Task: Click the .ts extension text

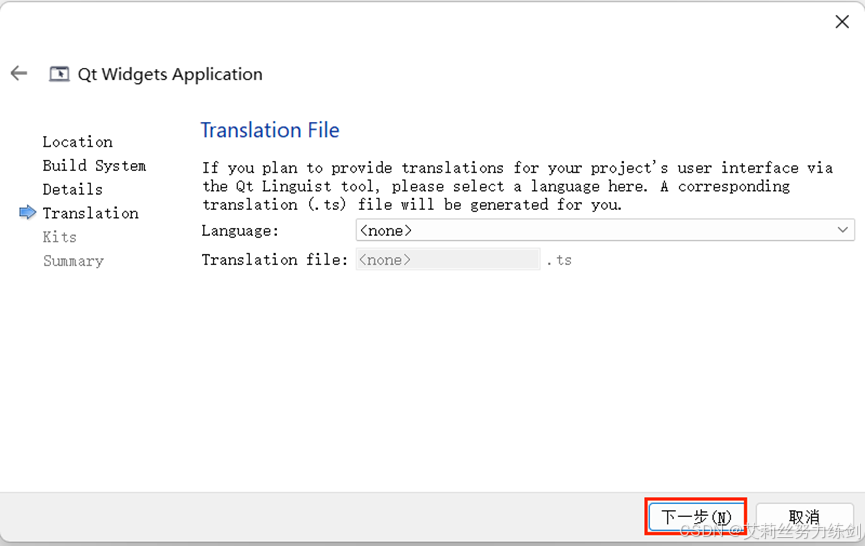Action: point(559,260)
